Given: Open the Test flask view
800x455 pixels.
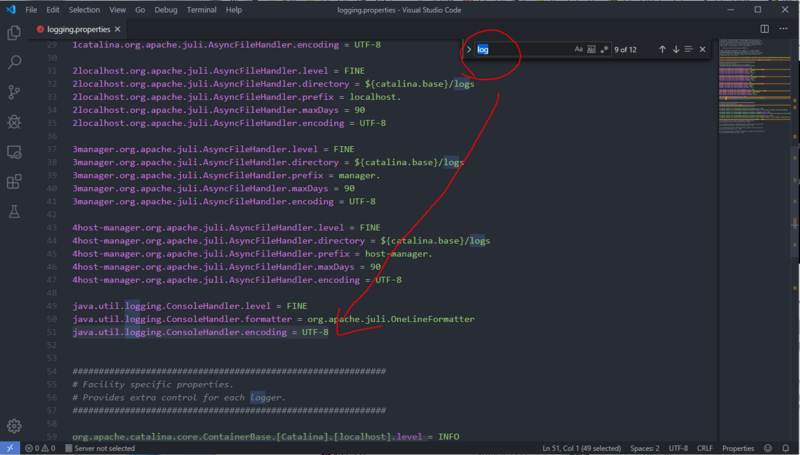Looking at the screenshot, I should coord(14,211).
